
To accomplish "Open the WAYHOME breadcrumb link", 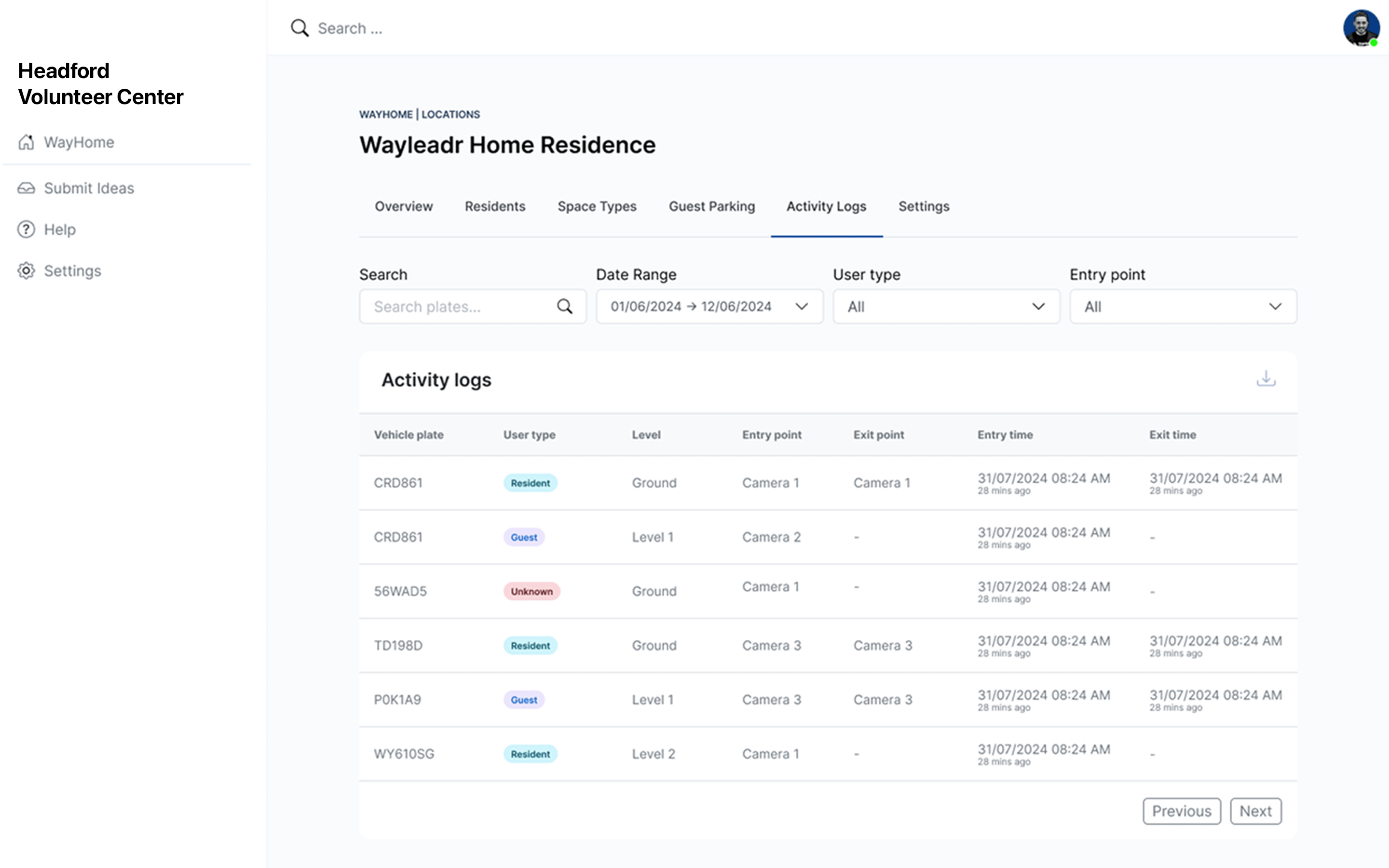I will click(385, 114).
